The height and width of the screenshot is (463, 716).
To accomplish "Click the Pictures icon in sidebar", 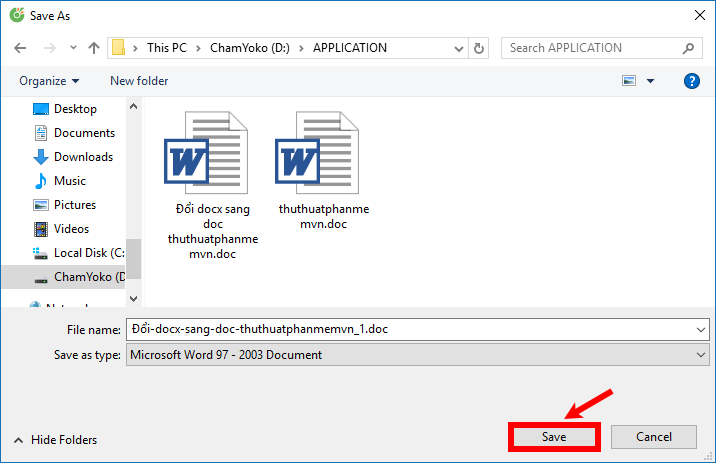I will (41, 205).
